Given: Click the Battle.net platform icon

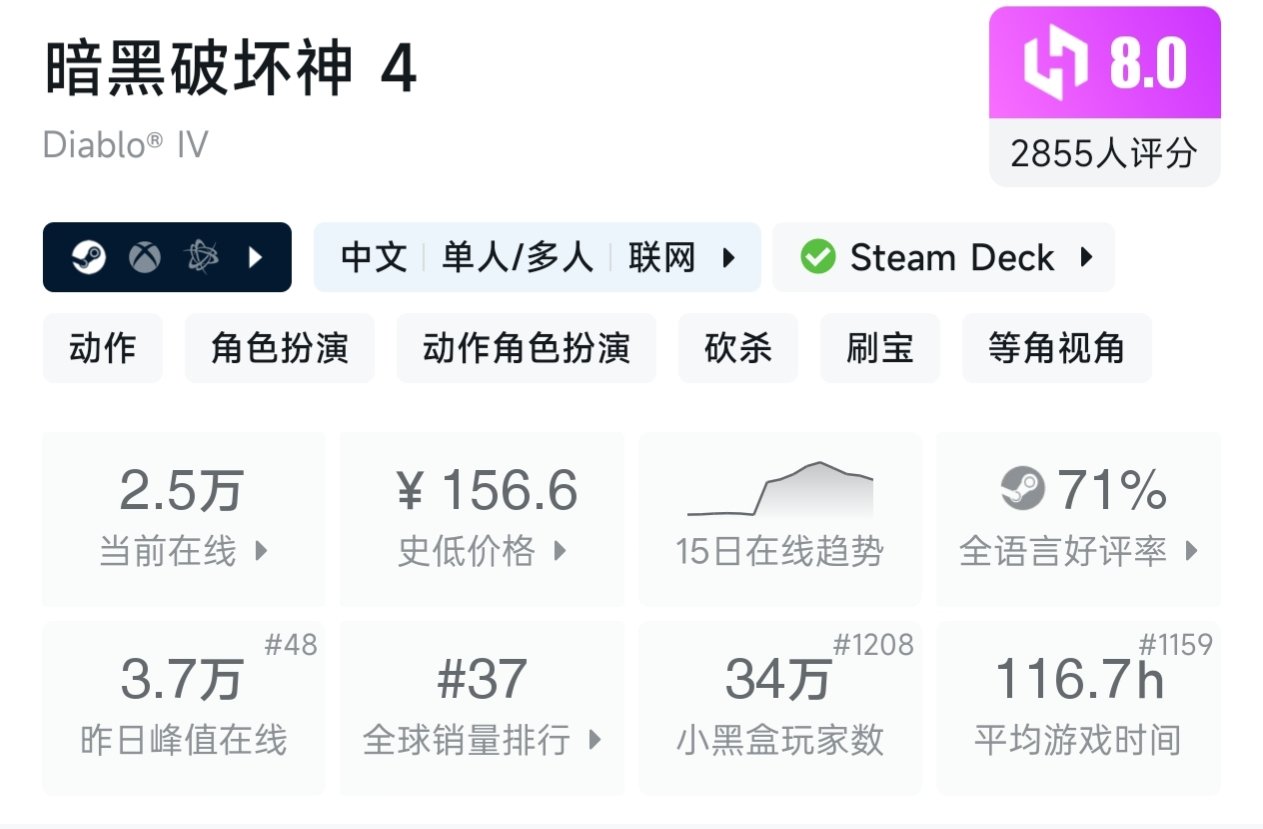Looking at the screenshot, I should [x=203, y=258].
